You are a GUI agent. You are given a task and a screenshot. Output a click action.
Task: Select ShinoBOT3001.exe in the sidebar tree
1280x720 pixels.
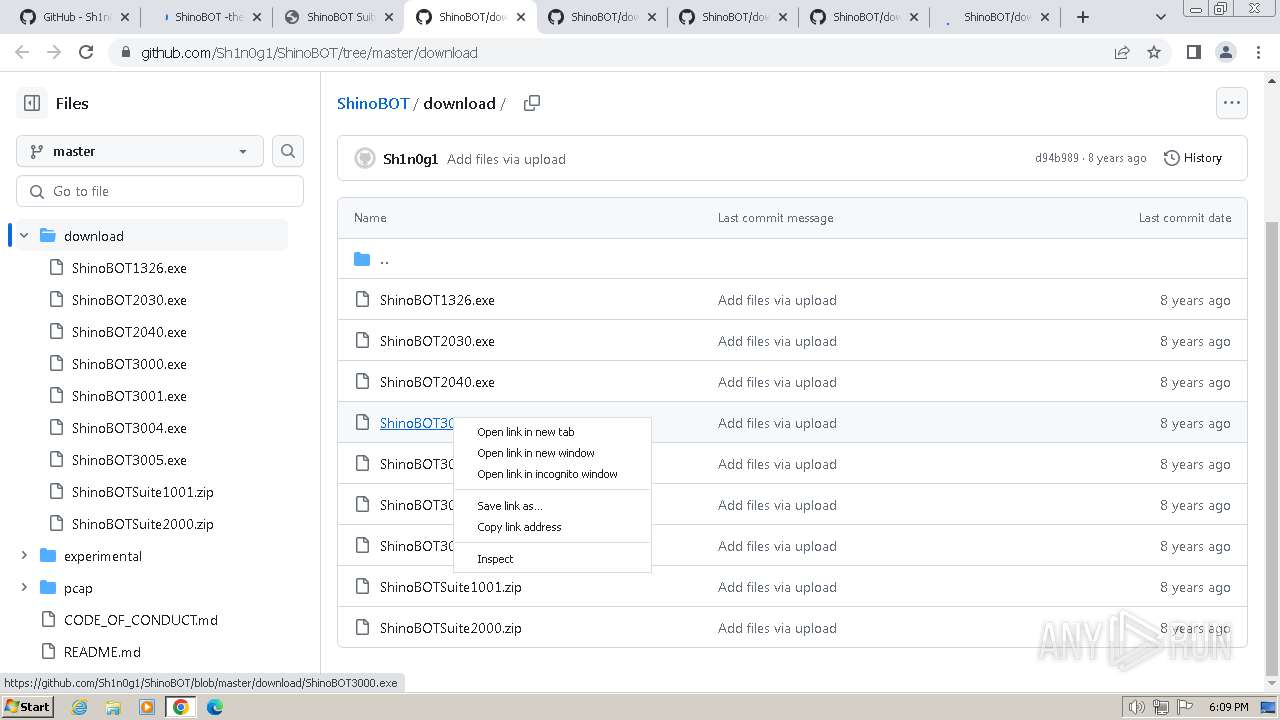[129, 396]
